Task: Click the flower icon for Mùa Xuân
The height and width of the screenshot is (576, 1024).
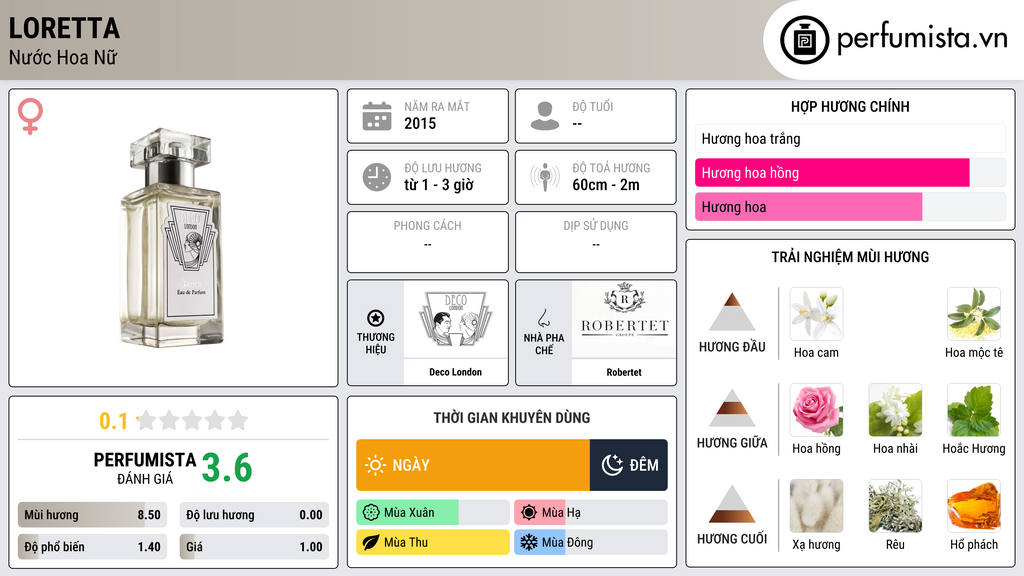Action: click(x=371, y=513)
